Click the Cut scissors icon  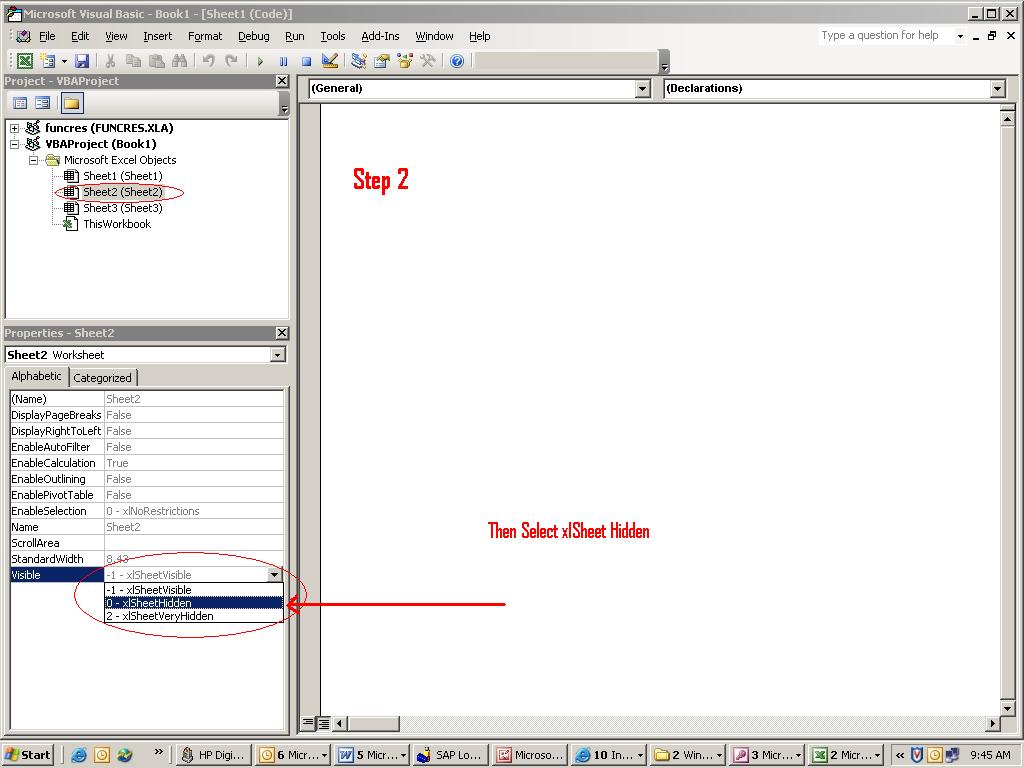[110, 61]
